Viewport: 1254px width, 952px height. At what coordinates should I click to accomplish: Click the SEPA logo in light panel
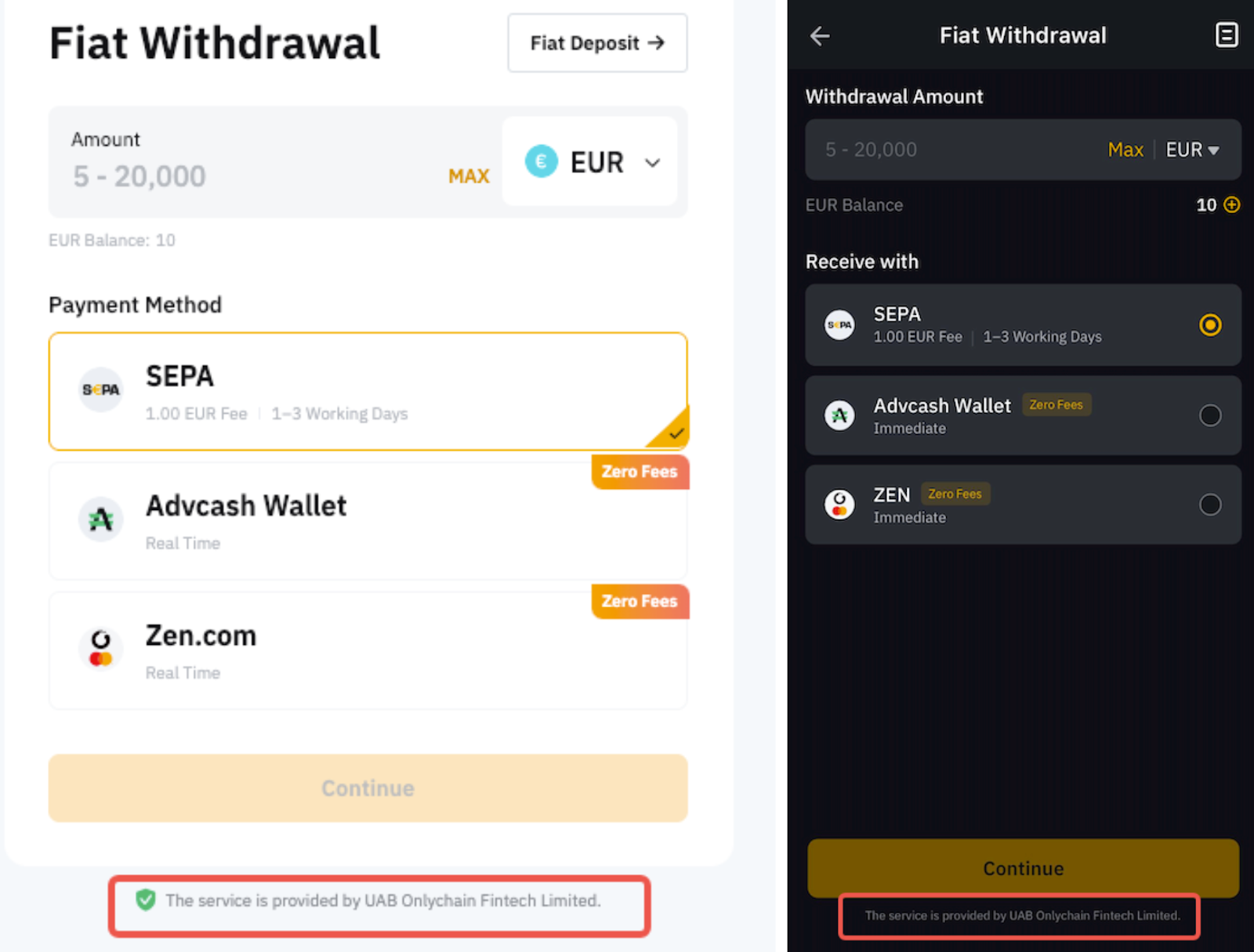101,389
